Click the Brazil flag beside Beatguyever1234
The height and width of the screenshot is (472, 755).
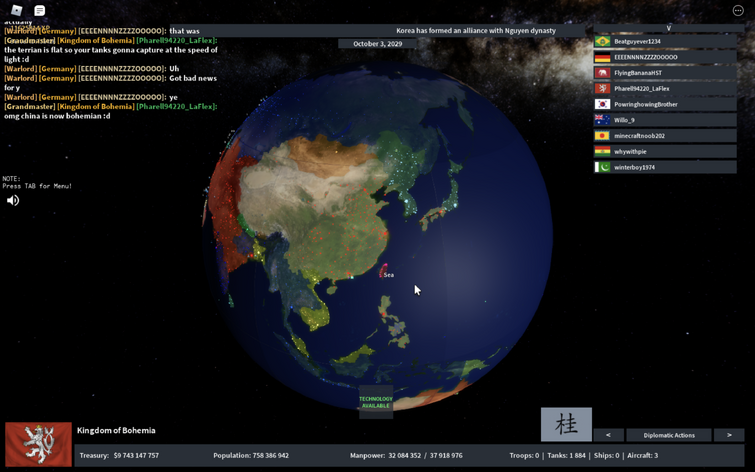602,41
